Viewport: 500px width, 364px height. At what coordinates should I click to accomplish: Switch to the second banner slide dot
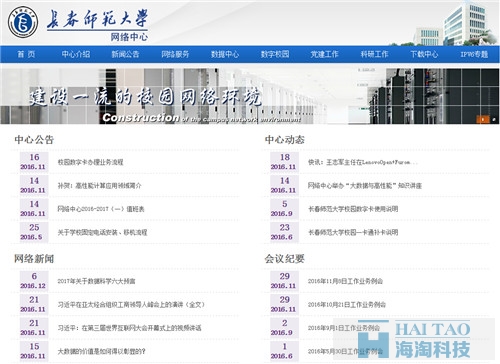point(494,119)
